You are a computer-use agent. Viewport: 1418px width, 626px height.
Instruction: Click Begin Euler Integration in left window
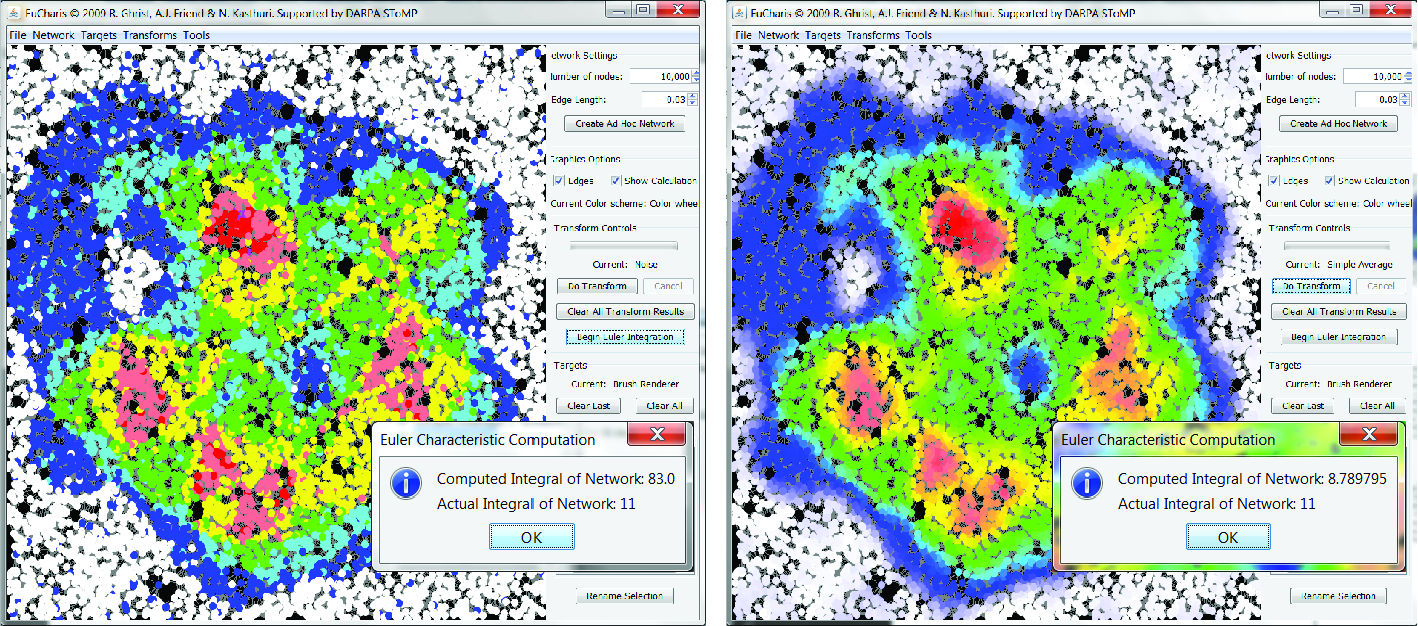(x=625, y=337)
